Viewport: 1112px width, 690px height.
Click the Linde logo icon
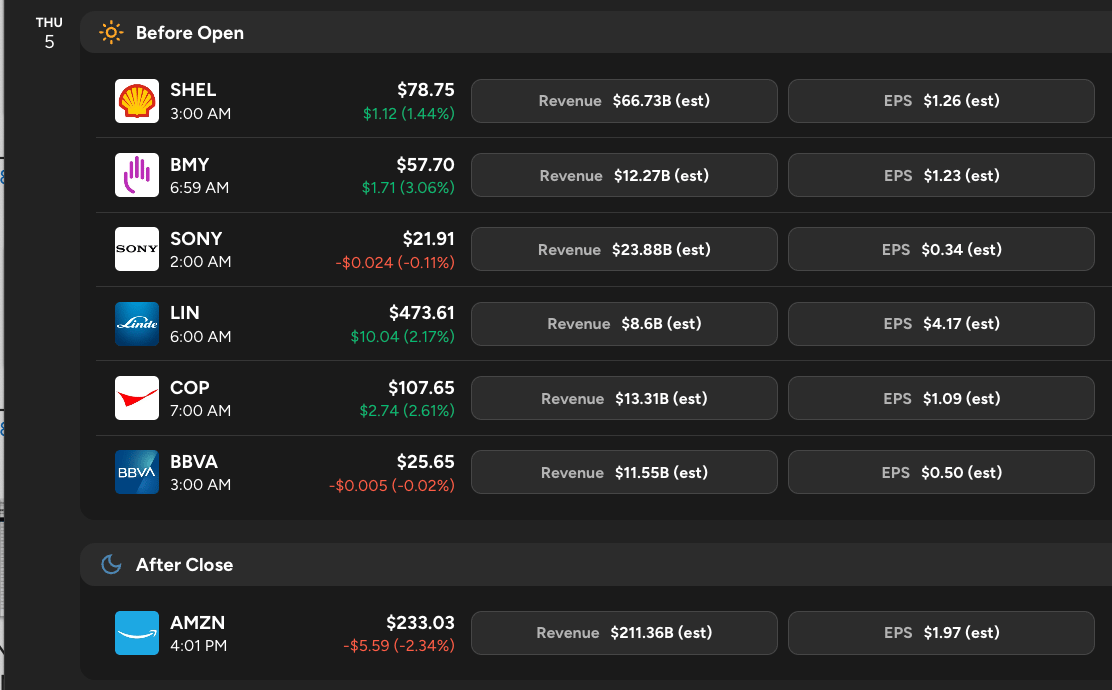tap(137, 323)
